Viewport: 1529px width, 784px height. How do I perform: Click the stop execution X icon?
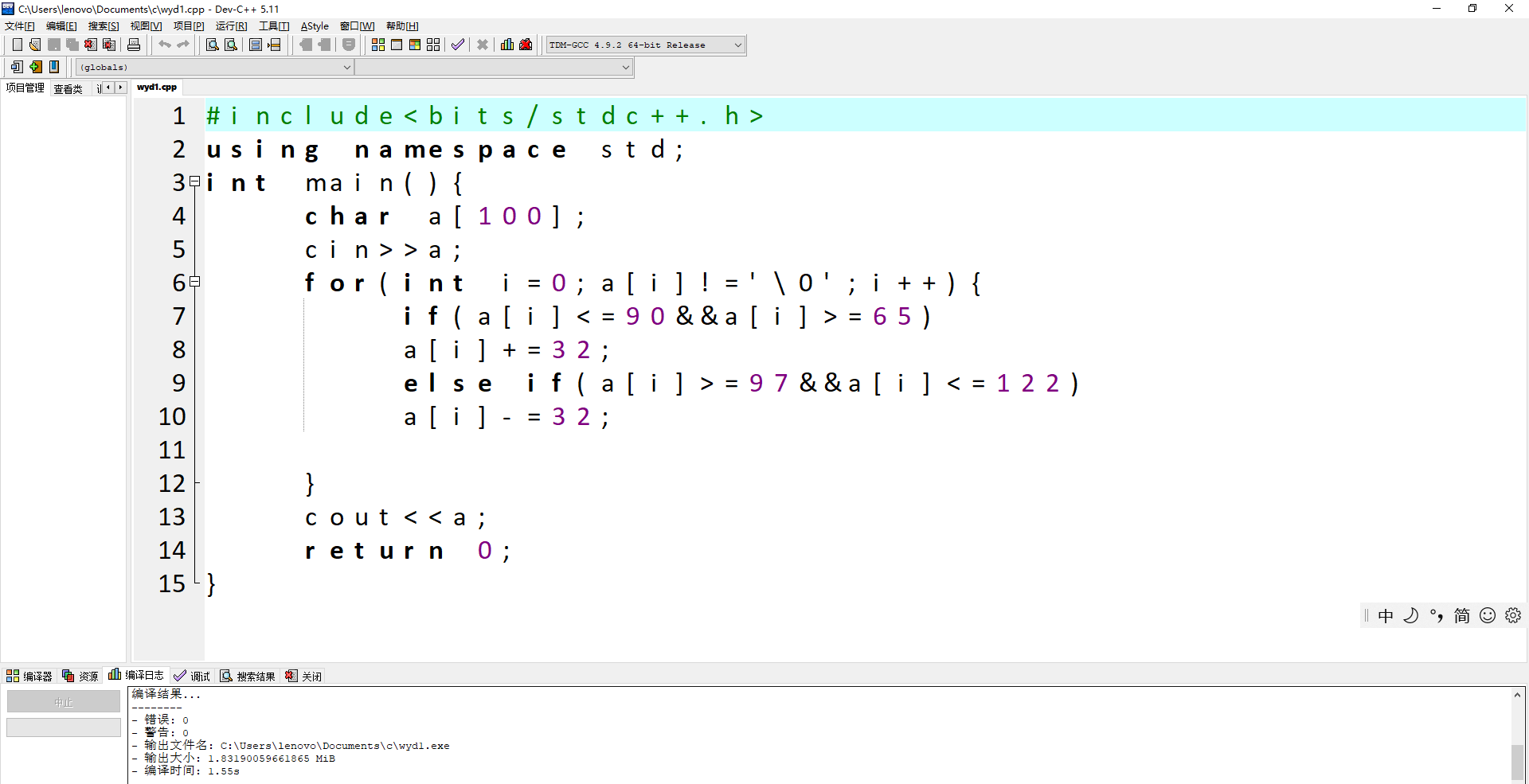(x=483, y=45)
